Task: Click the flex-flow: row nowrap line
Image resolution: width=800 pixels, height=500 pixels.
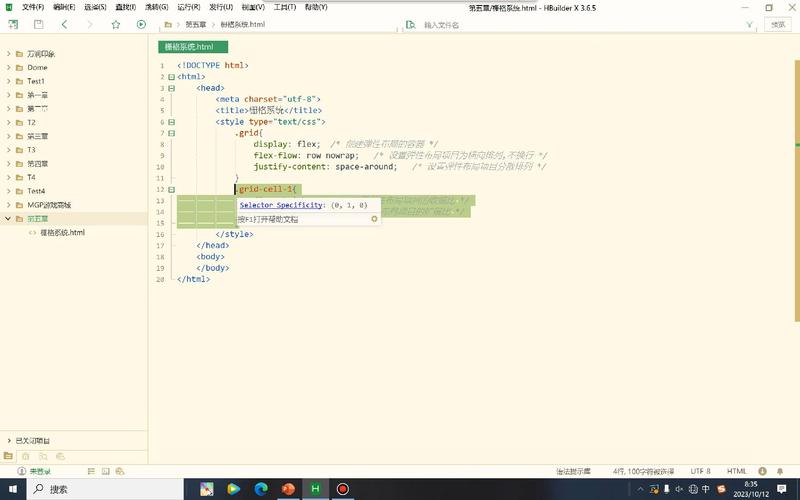Action: click(x=306, y=156)
